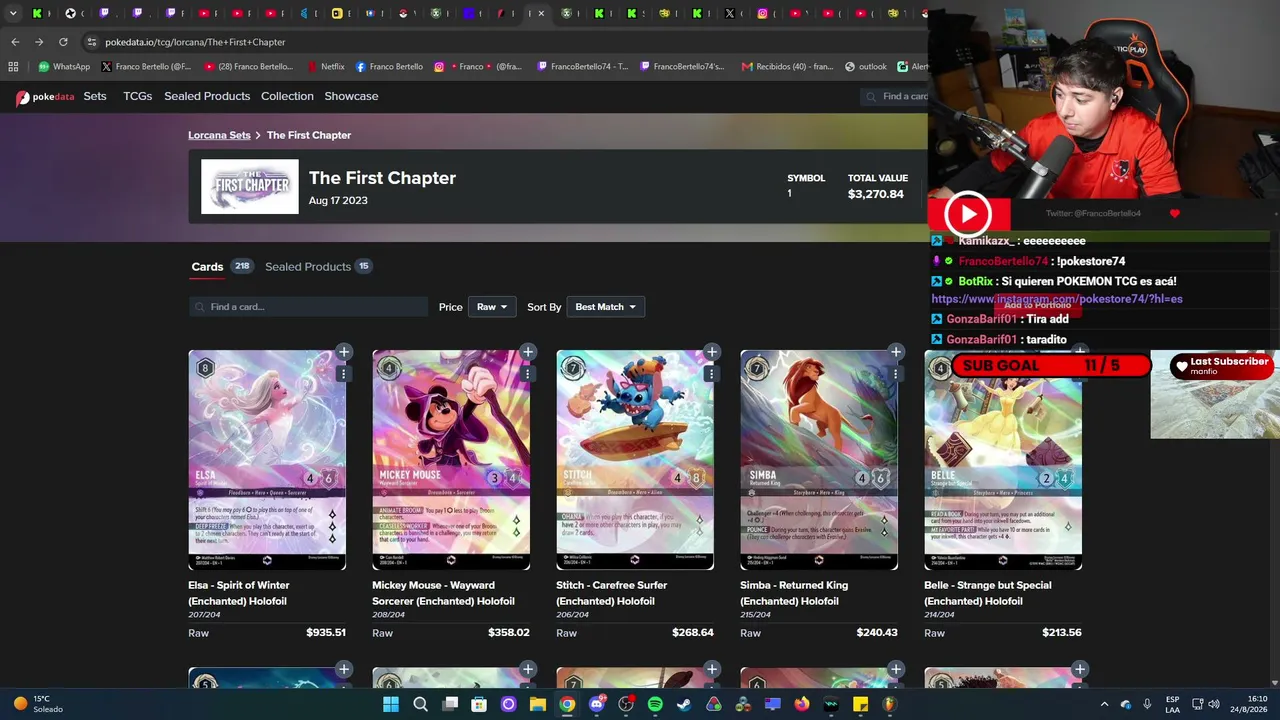
Task: Open the TCGs menu
Action: [137, 96]
